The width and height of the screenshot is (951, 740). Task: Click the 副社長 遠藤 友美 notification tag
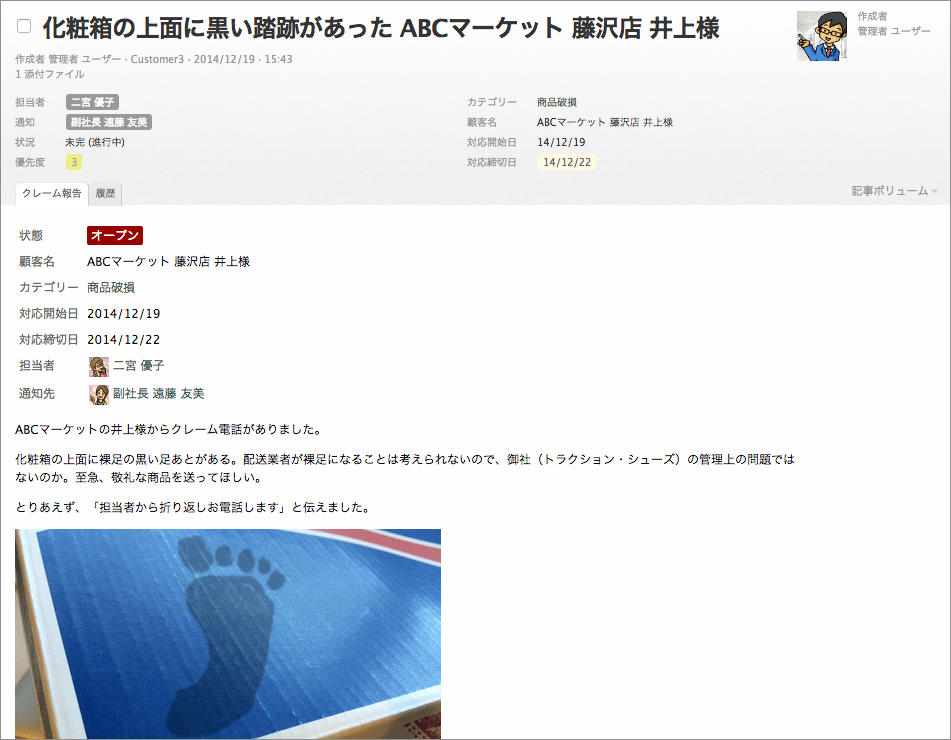coord(109,122)
